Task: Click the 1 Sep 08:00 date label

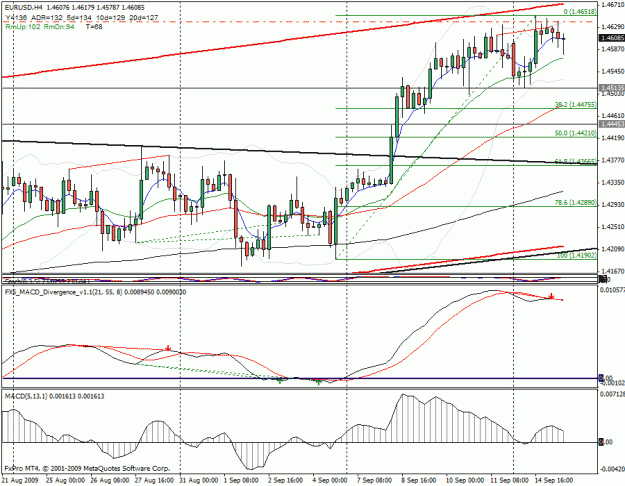Action: coord(243,480)
